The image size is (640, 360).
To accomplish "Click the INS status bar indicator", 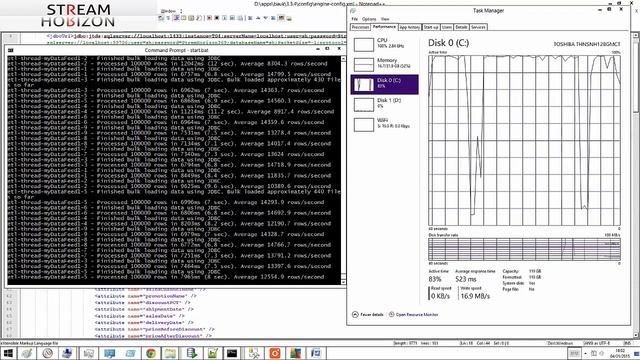I will 627,343.
